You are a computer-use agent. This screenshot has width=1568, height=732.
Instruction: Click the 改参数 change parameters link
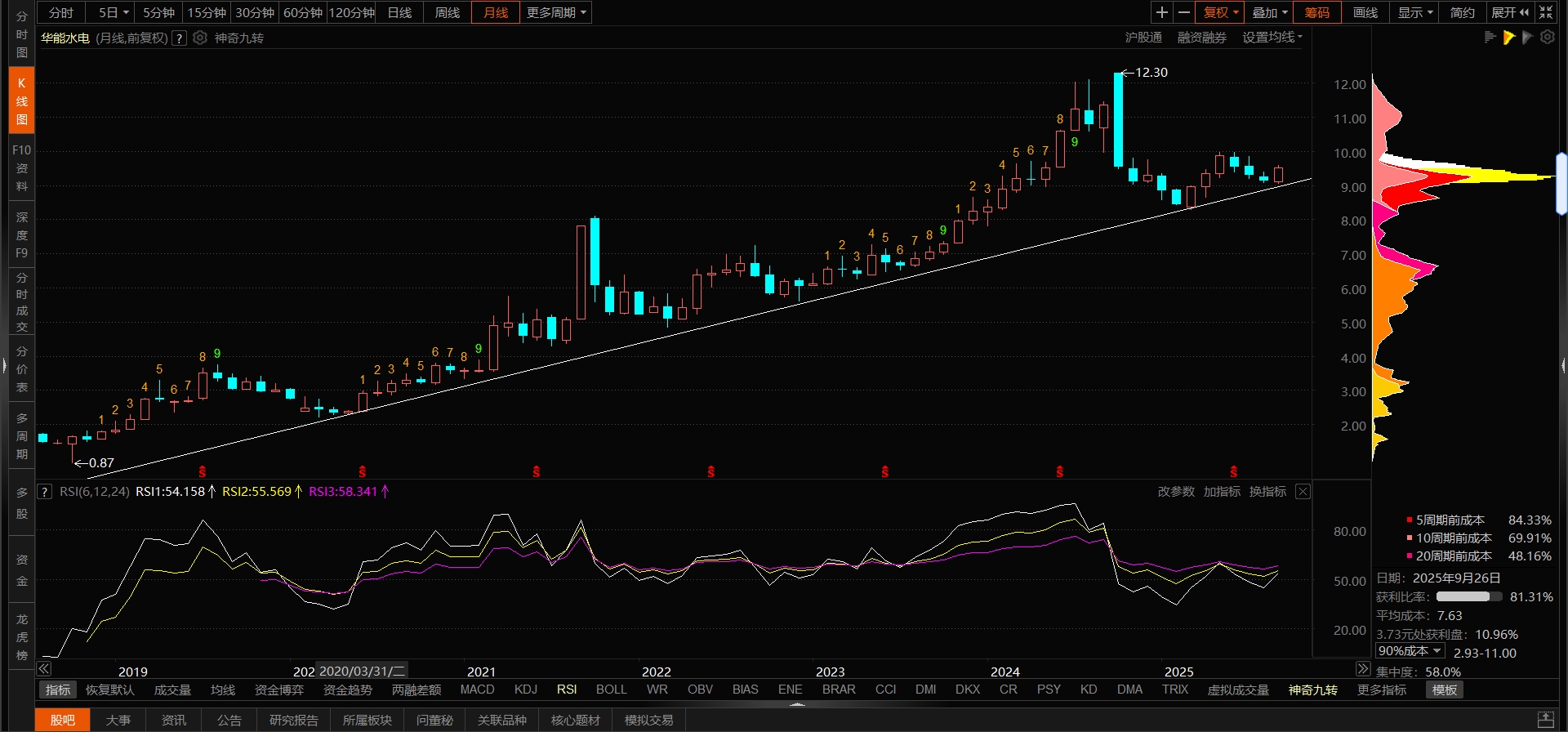click(x=1175, y=491)
